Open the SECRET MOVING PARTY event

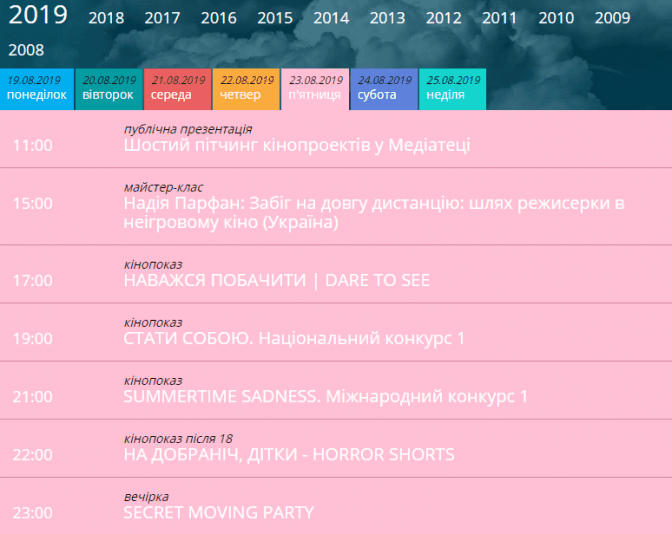tap(218, 512)
